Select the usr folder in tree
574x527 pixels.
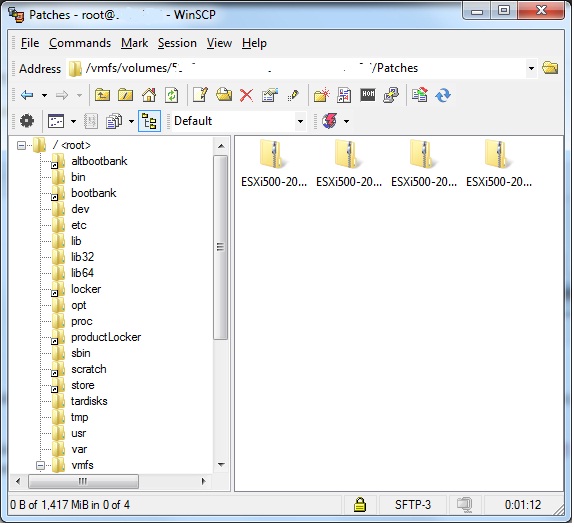coord(78,433)
